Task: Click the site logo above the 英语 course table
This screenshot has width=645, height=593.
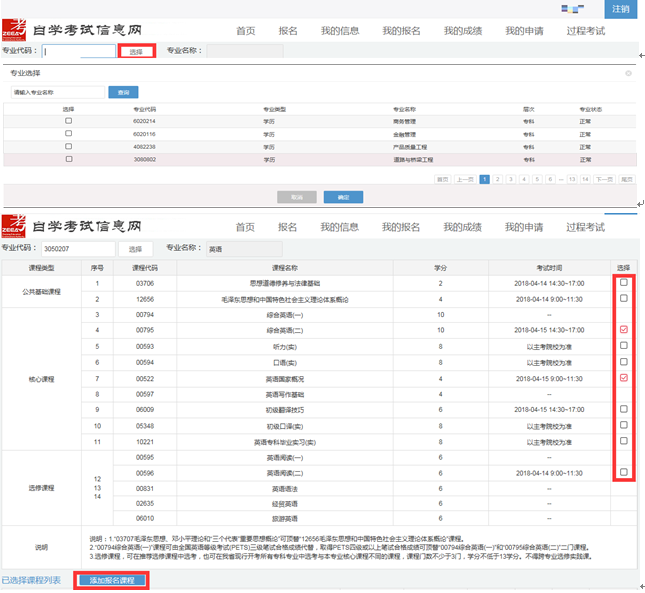Action: [14, 226]
